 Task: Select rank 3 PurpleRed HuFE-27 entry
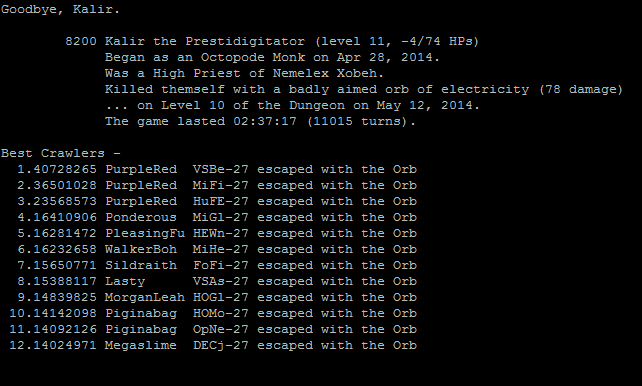[x=217, y=201]
